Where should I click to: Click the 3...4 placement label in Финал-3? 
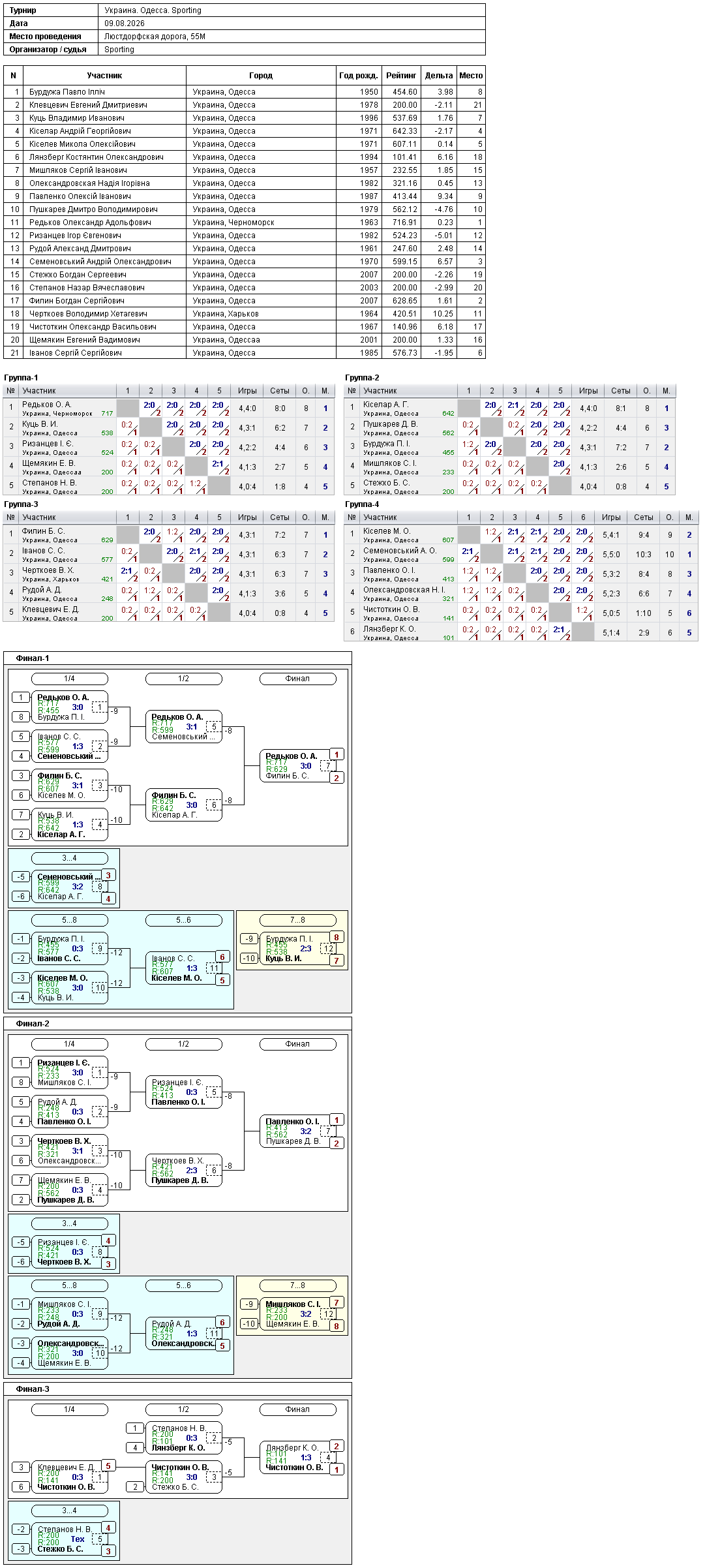[x=69, y=1511]
